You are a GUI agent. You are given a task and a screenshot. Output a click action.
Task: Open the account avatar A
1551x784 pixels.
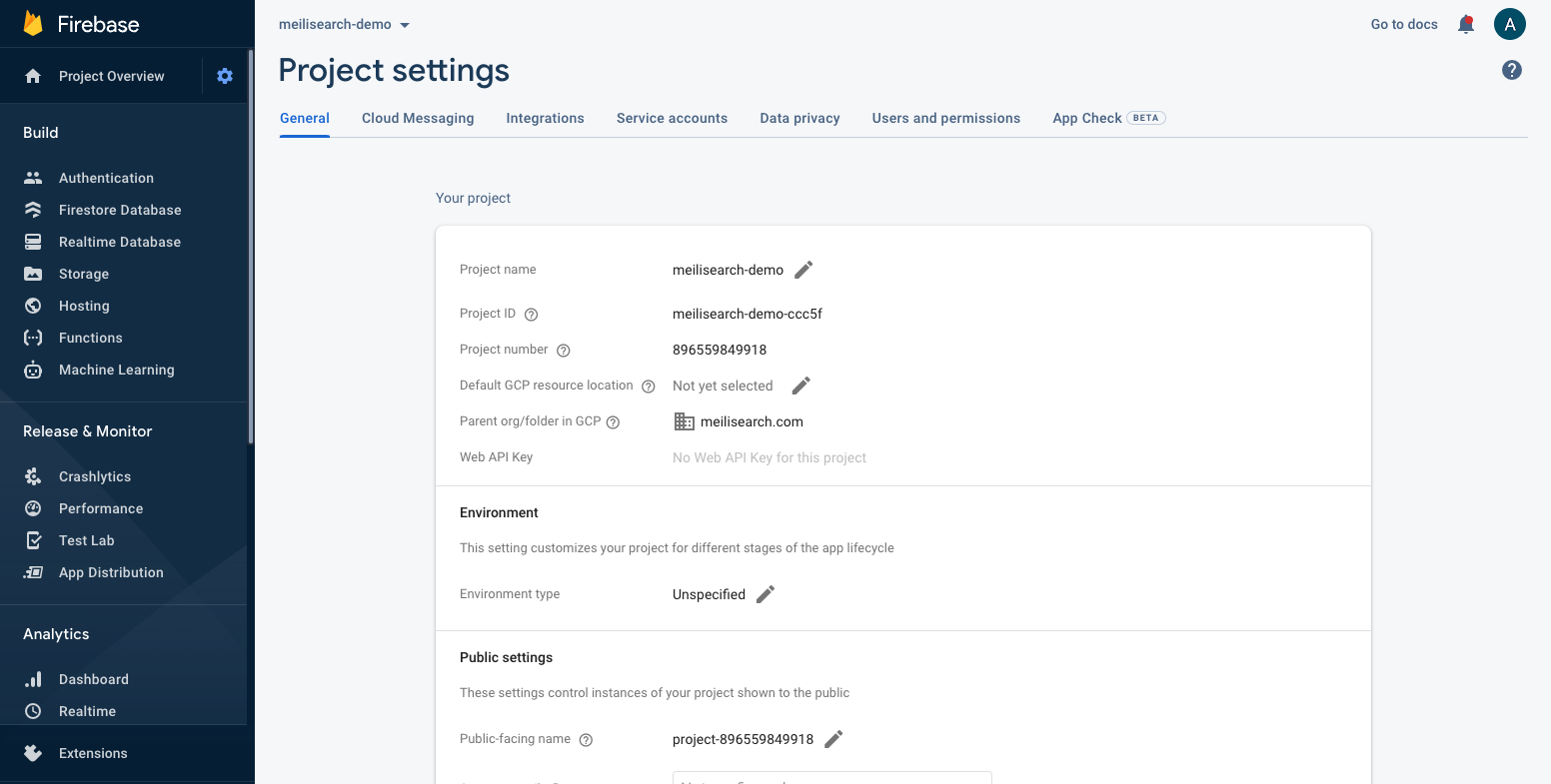[1510, 24]
